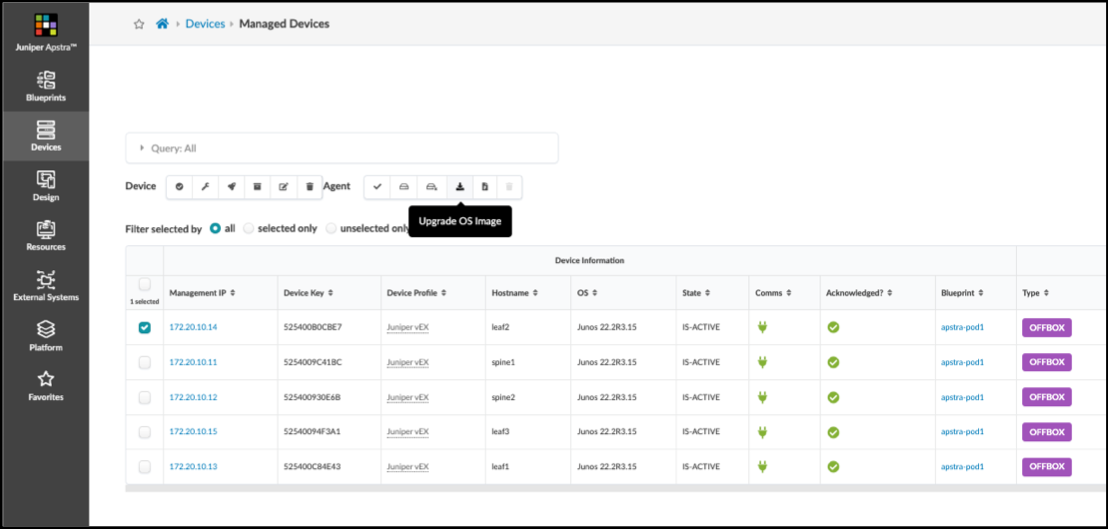Sort by the Management IP column
Screen dimensions: 1108x529
pos(203,293)
